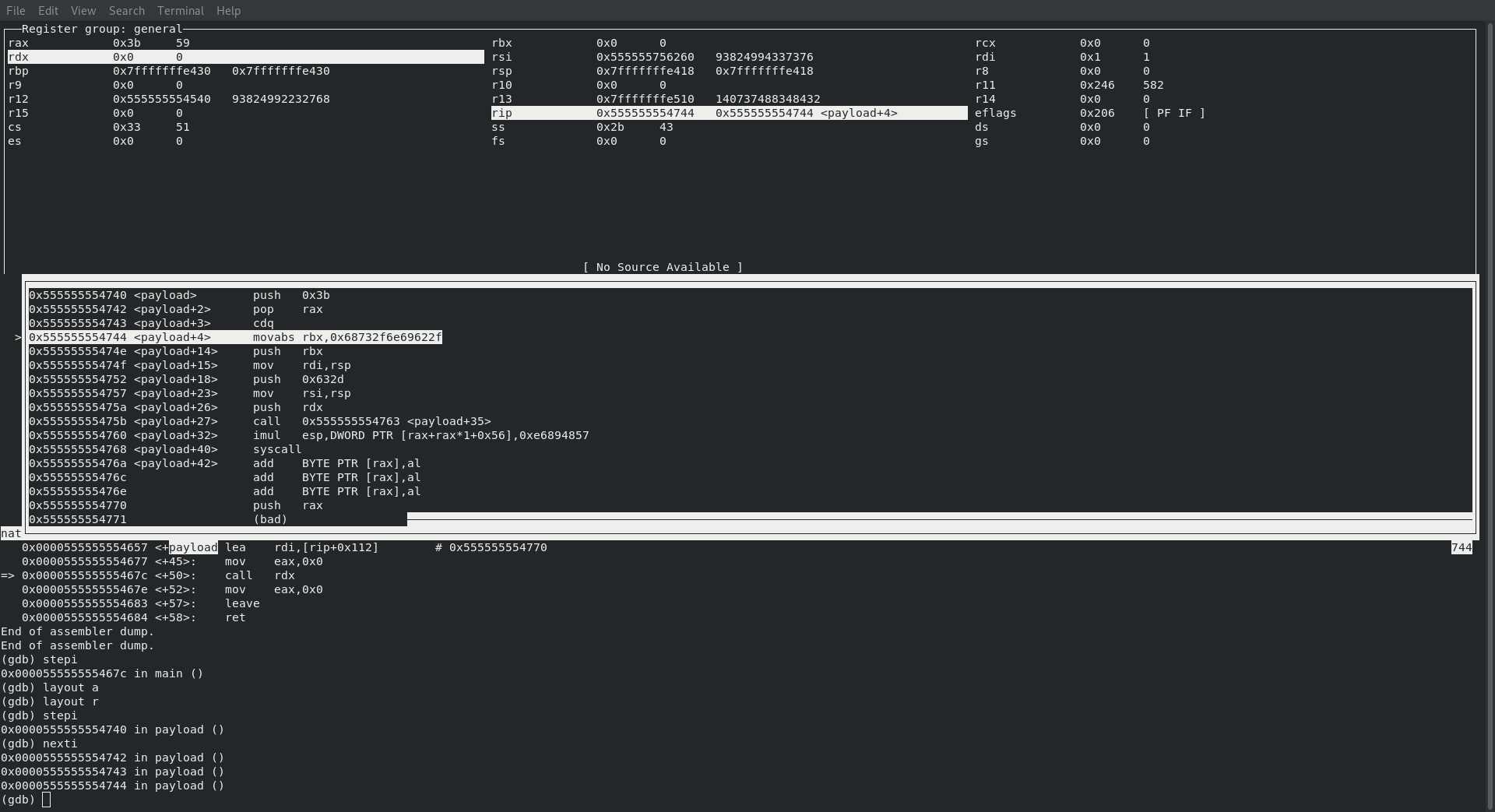Click the terminal's vertical scrollbar
Image resolution: width=1495 pixels, height=812 pixels.
[1489, 389]
